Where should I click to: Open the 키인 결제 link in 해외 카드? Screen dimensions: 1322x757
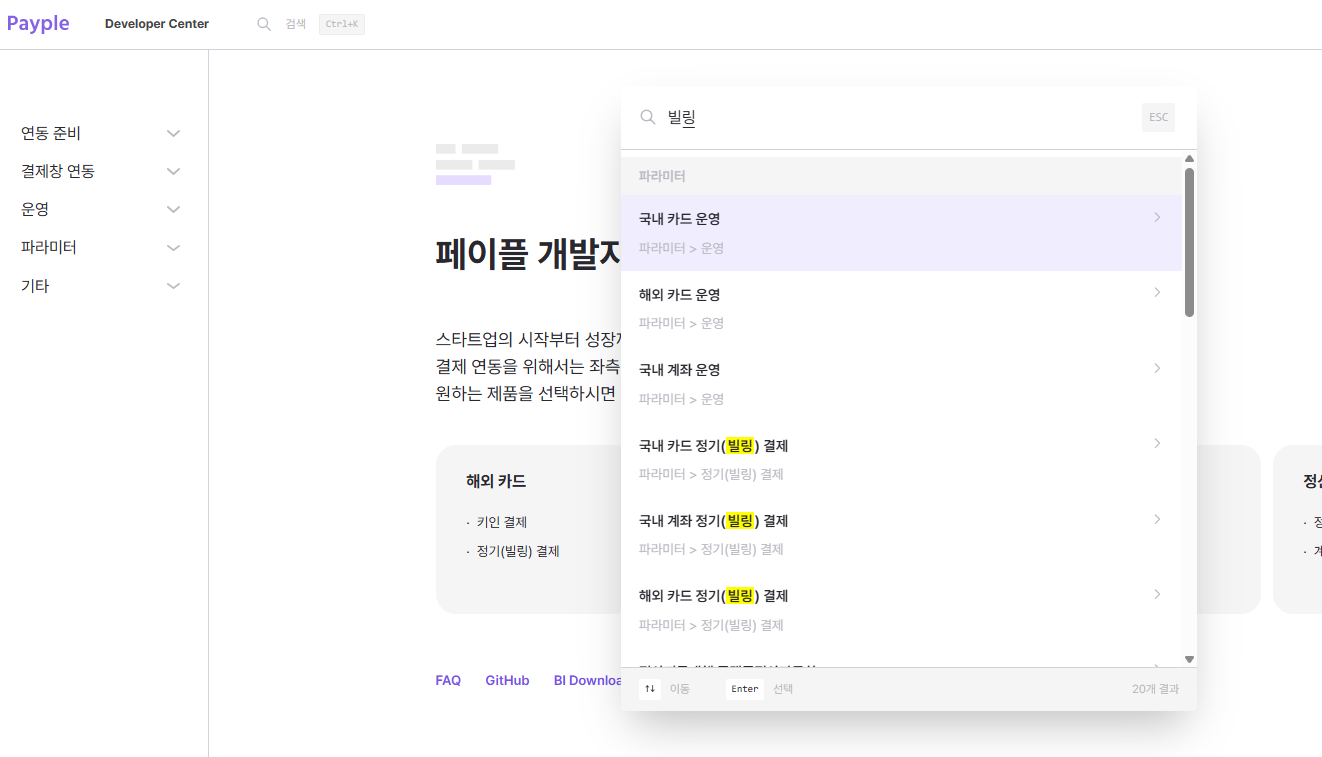502,522
